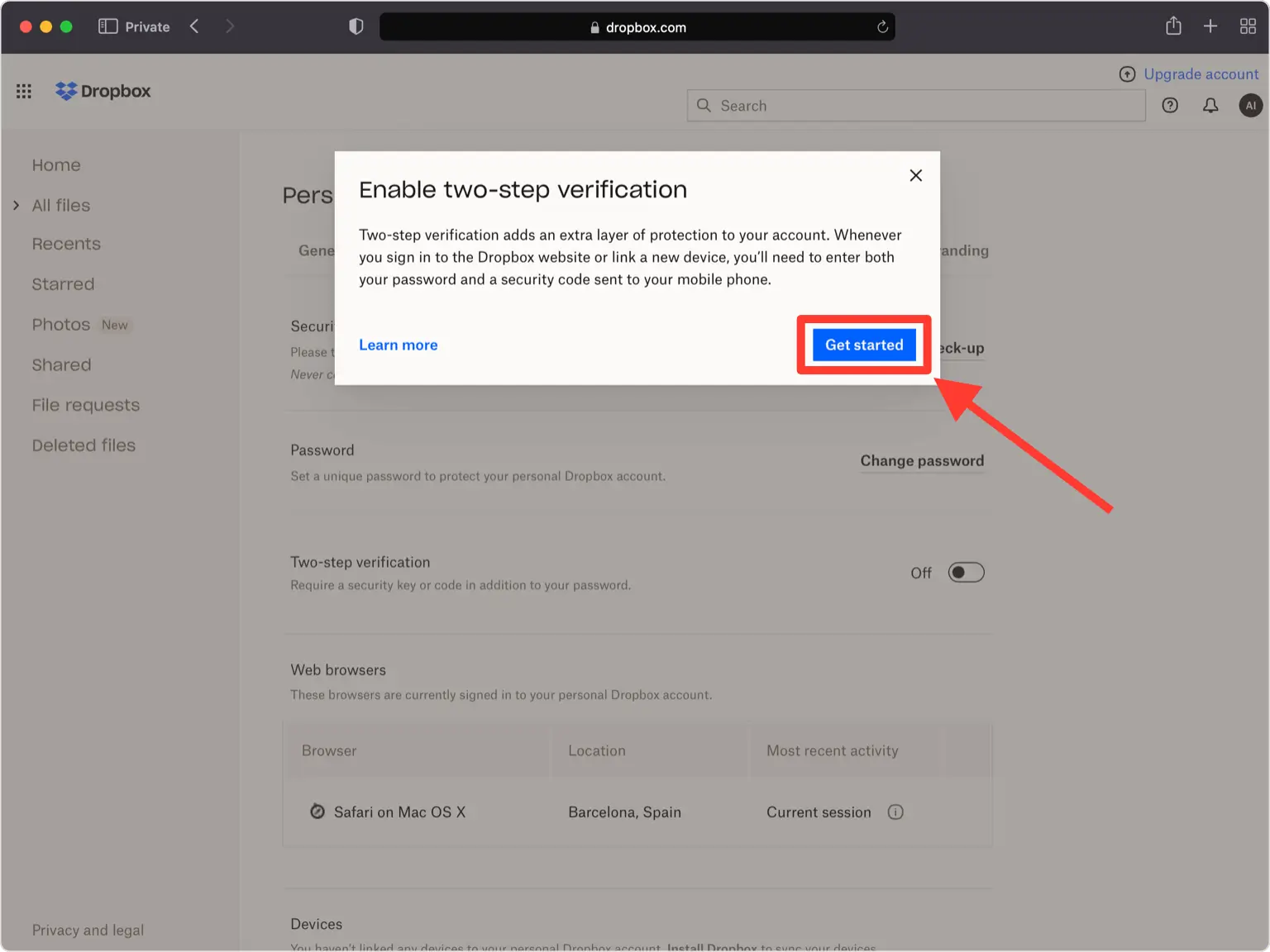Go back with Safari back arrow
Screen dimensions: 1270x952
point(194,26)
